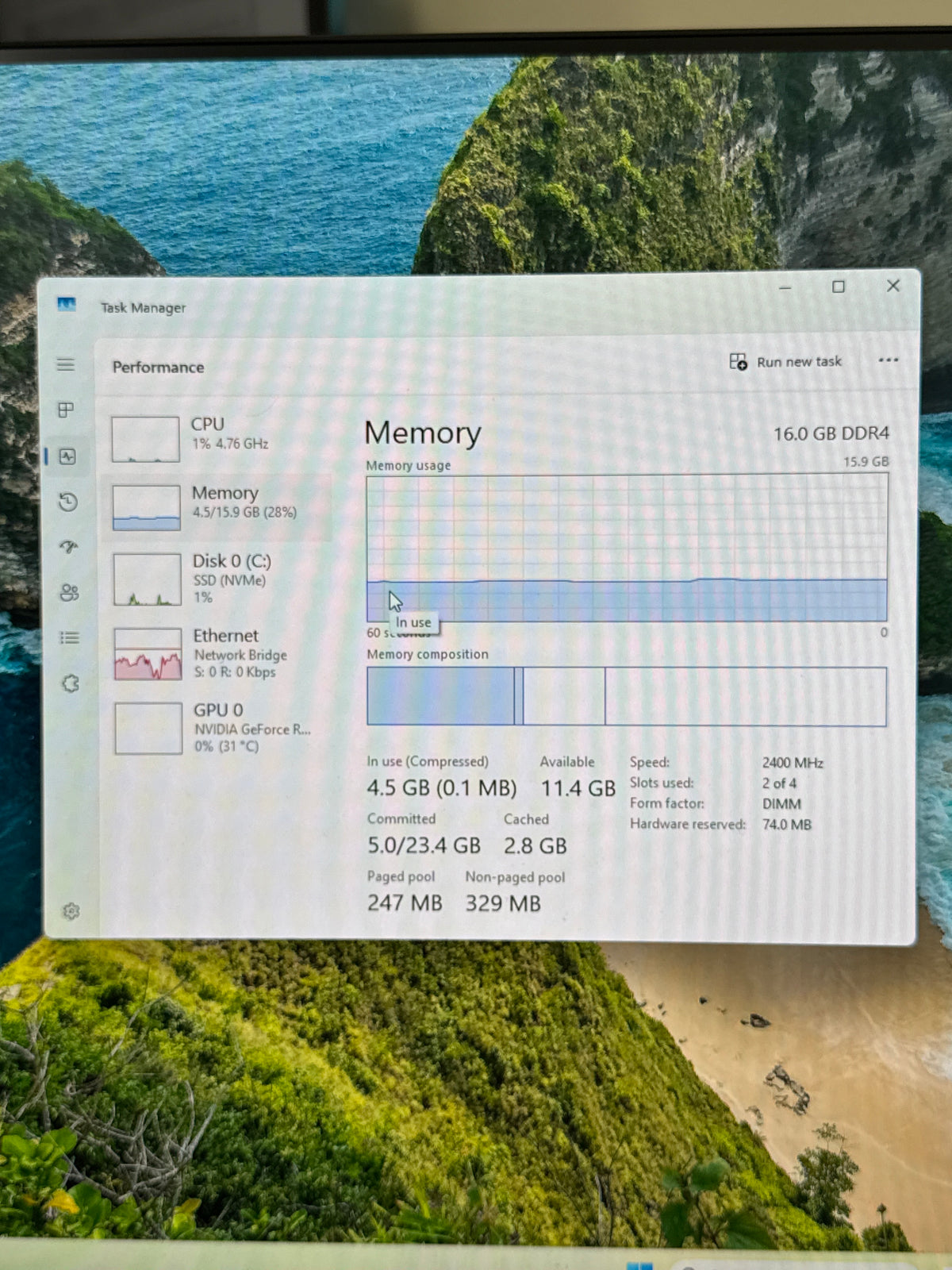Screen dimensions: 952x1270
Task: Select Memory entry showing 4.5/15.9 GB
Action: click(217, 507)
